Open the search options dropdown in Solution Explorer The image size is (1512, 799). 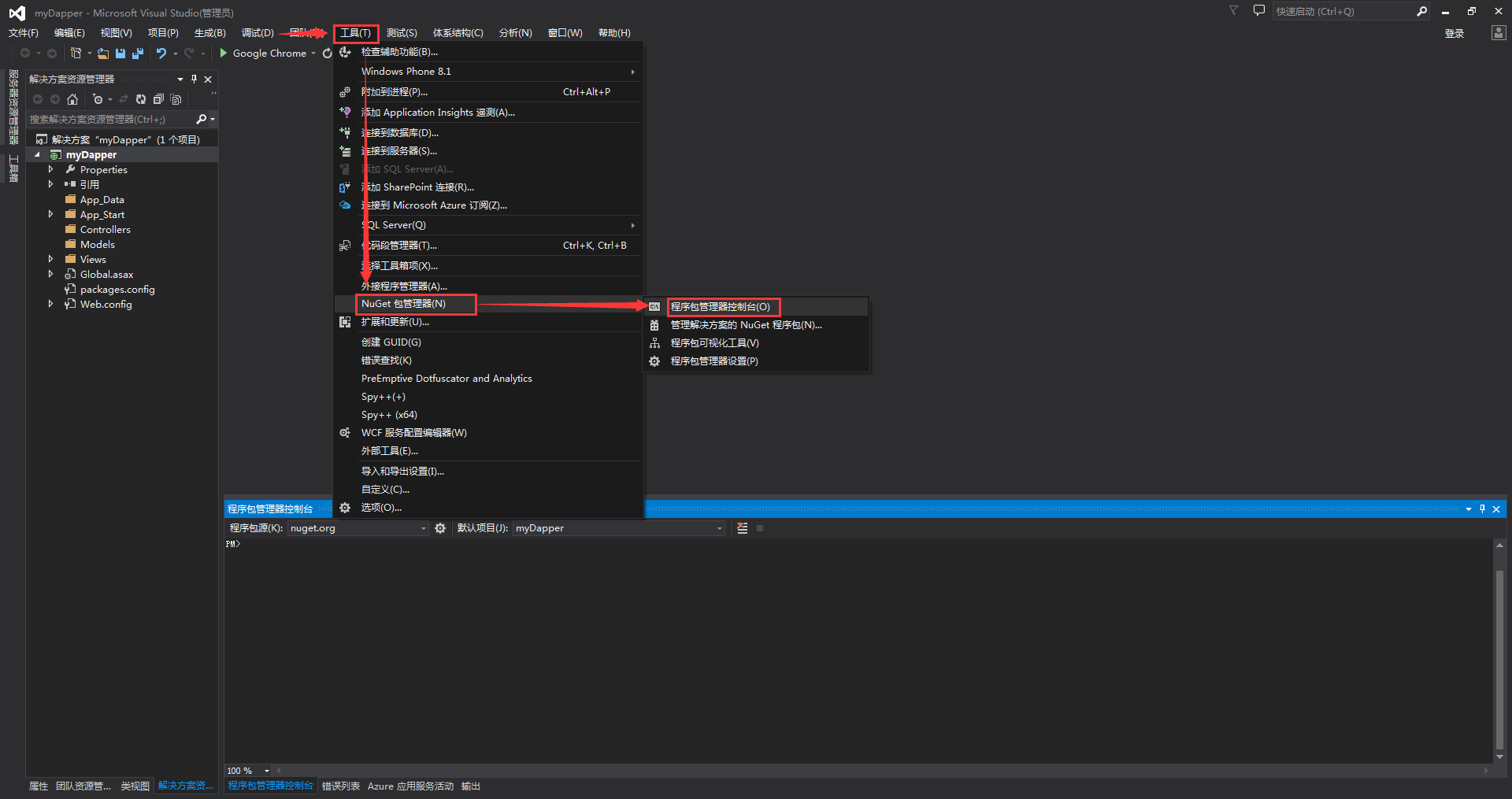(x=213, y=119)
